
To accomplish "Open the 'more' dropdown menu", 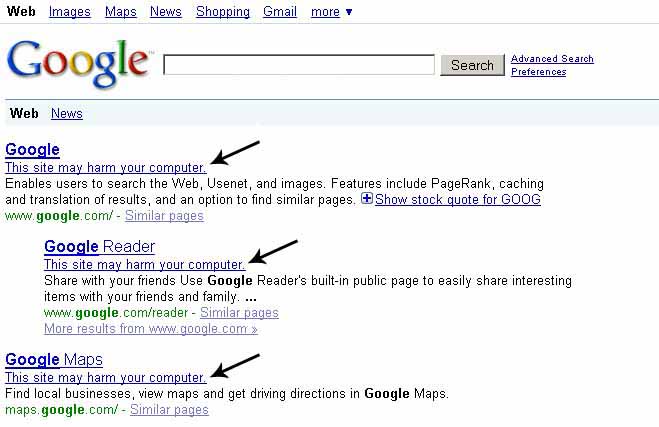I will [331, 12].
